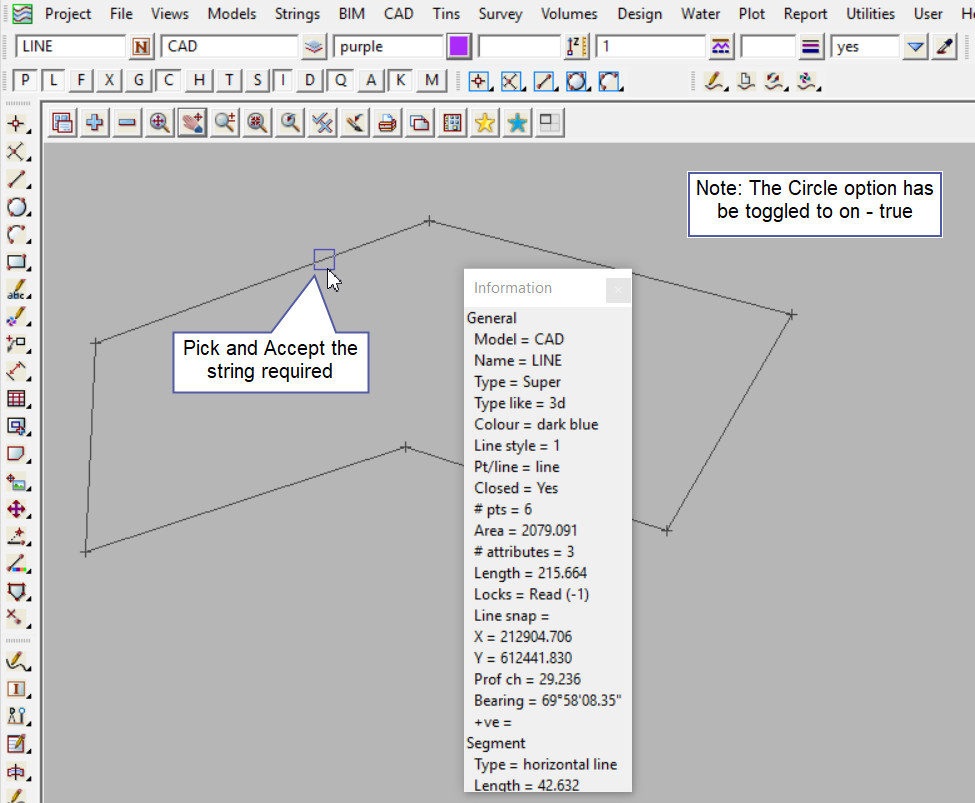Select the create line tool in left toolbar
Viewport: 975px width, 803px height.
tap(16, 180)
